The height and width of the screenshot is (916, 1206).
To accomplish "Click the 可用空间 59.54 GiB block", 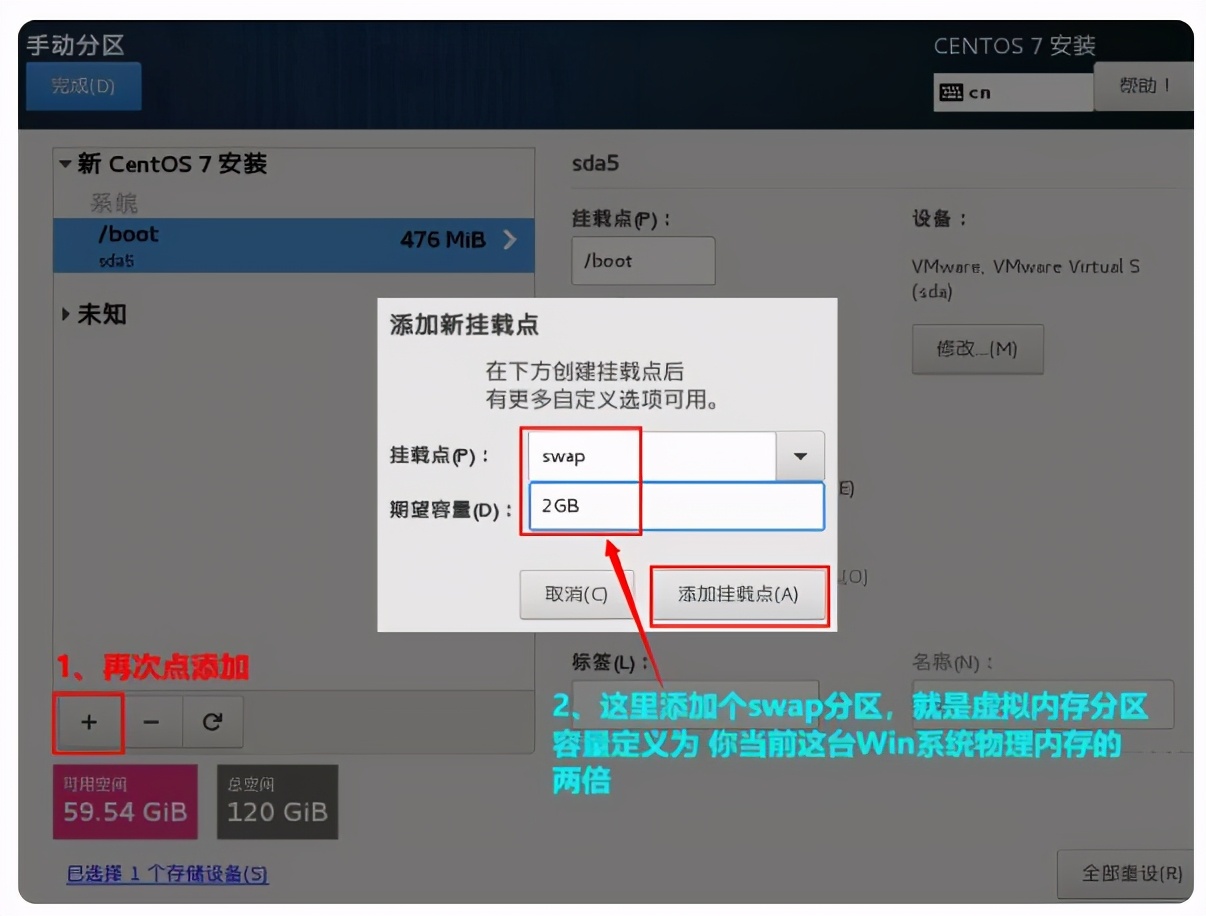I will [x=125, y=801].
